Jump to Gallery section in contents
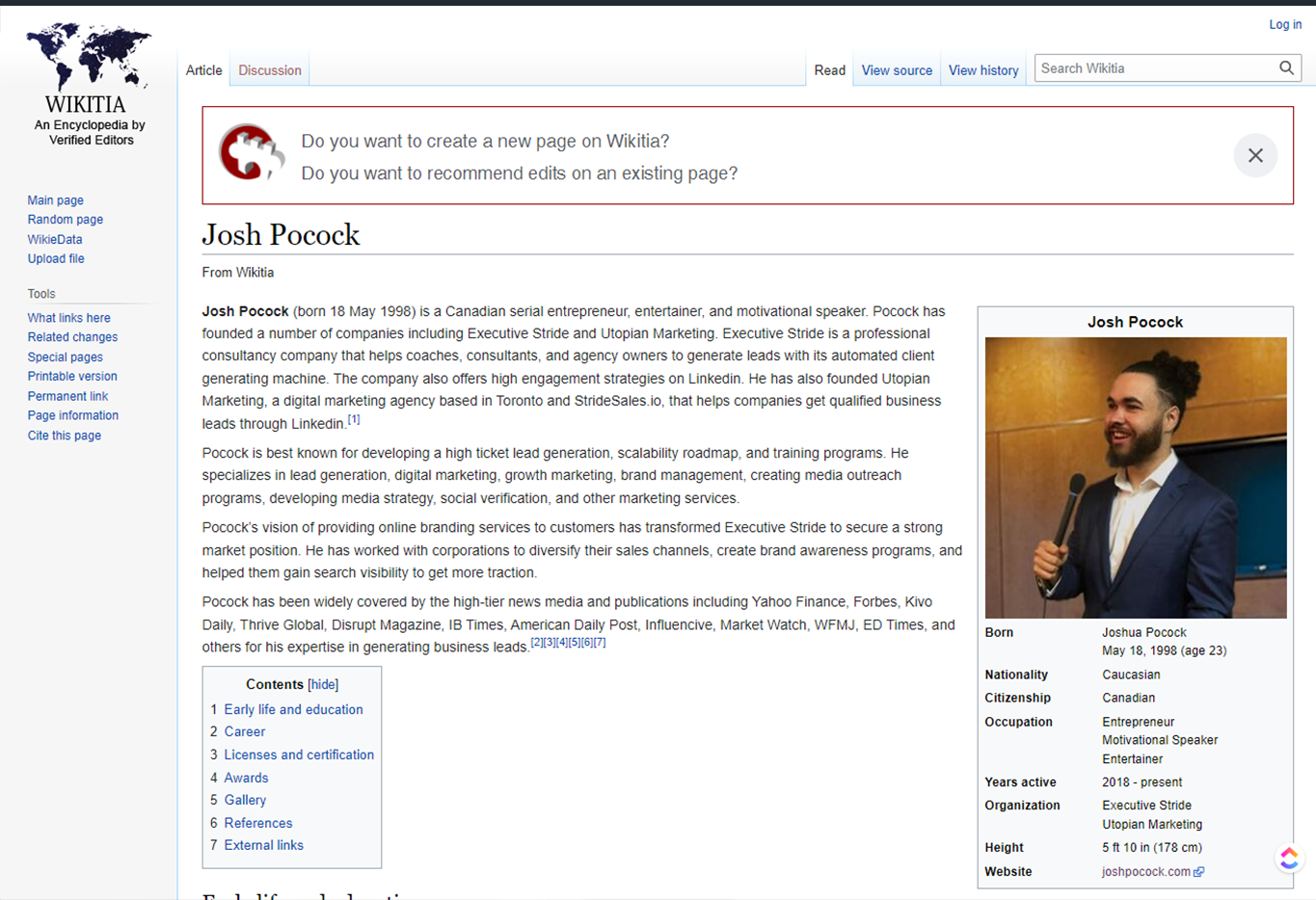 pos(245,800)
